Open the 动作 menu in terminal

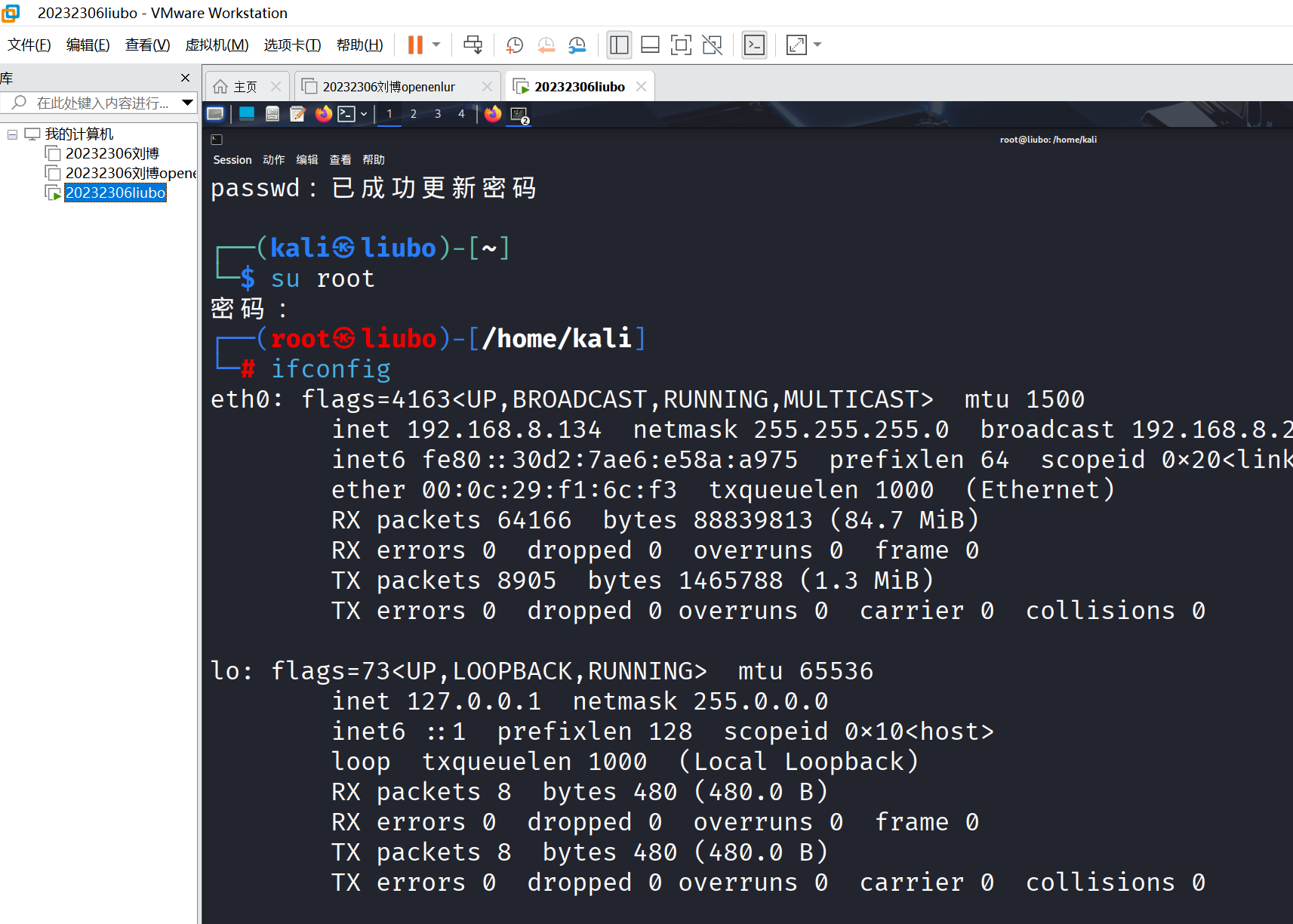point(274,160)
